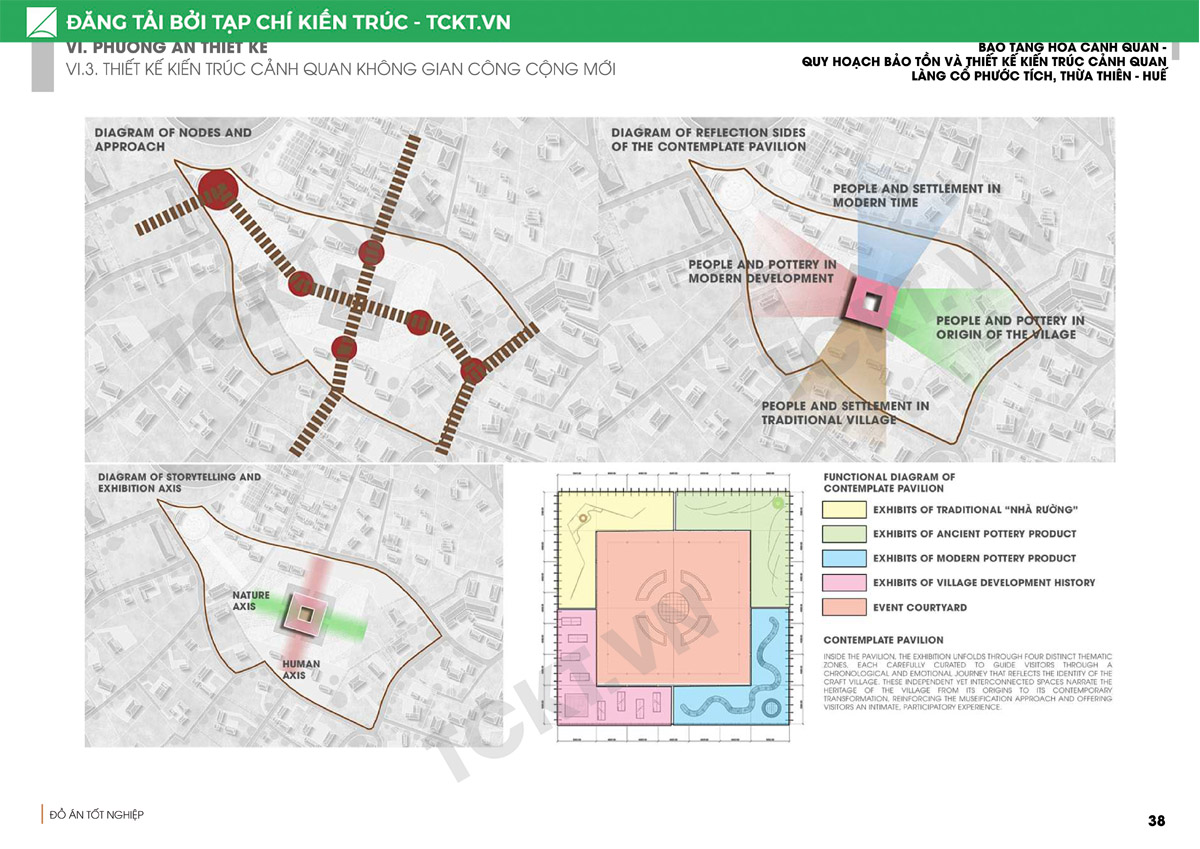The height and width of the screenshot is (849, 1200).
Task: Pick the yellow traditional Nhà Rường legend swatch
Action: click(x=842, y=510)
